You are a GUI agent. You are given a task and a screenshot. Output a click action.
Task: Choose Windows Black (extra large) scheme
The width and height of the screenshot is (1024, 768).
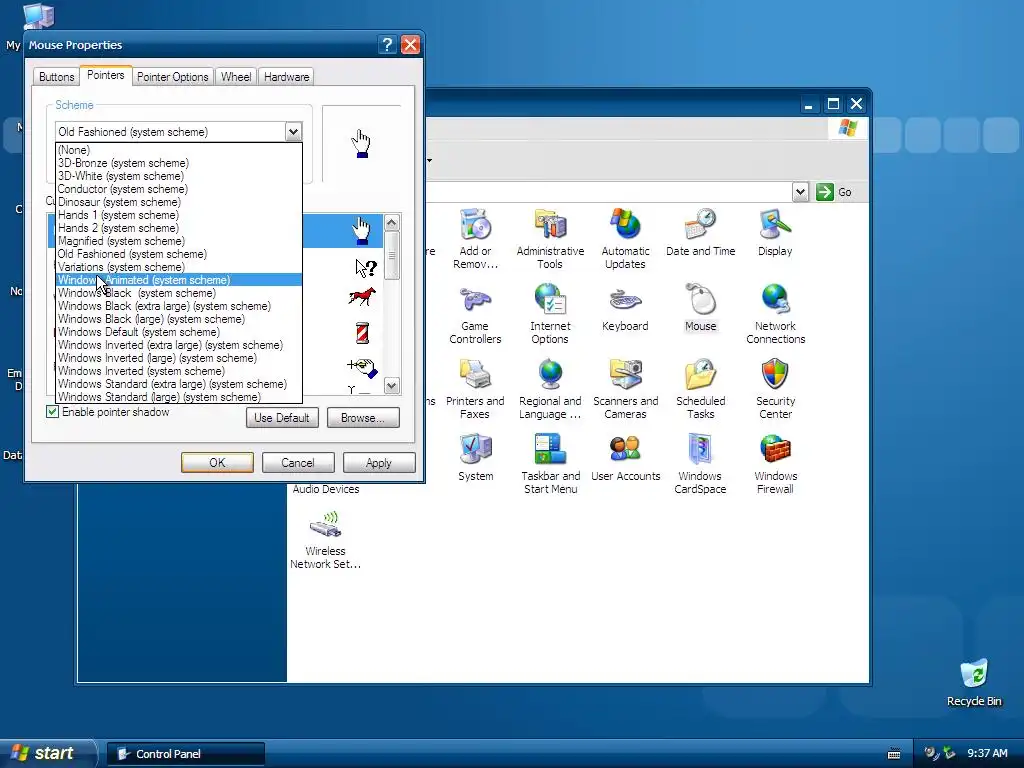[178, 306]
